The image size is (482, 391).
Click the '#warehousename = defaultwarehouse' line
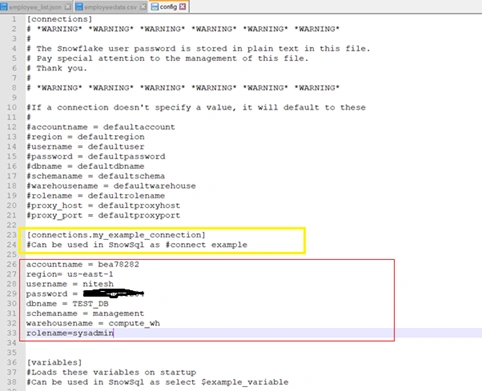[x=111, y=186]
